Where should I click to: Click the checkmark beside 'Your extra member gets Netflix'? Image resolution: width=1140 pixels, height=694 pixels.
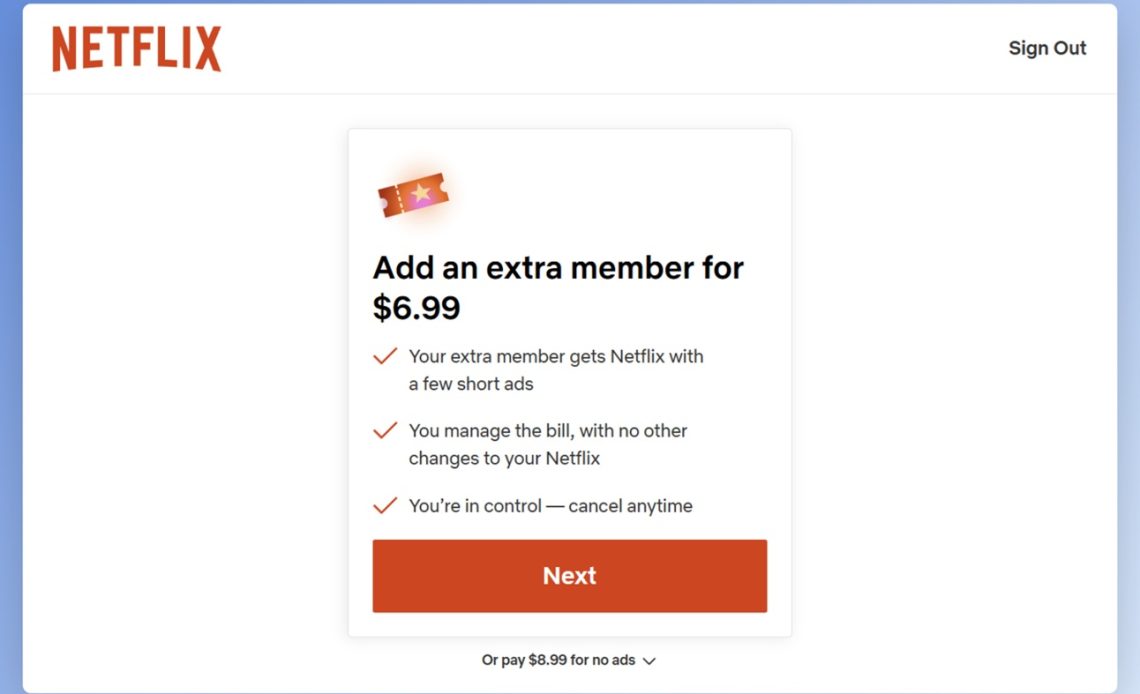(385, 356)
